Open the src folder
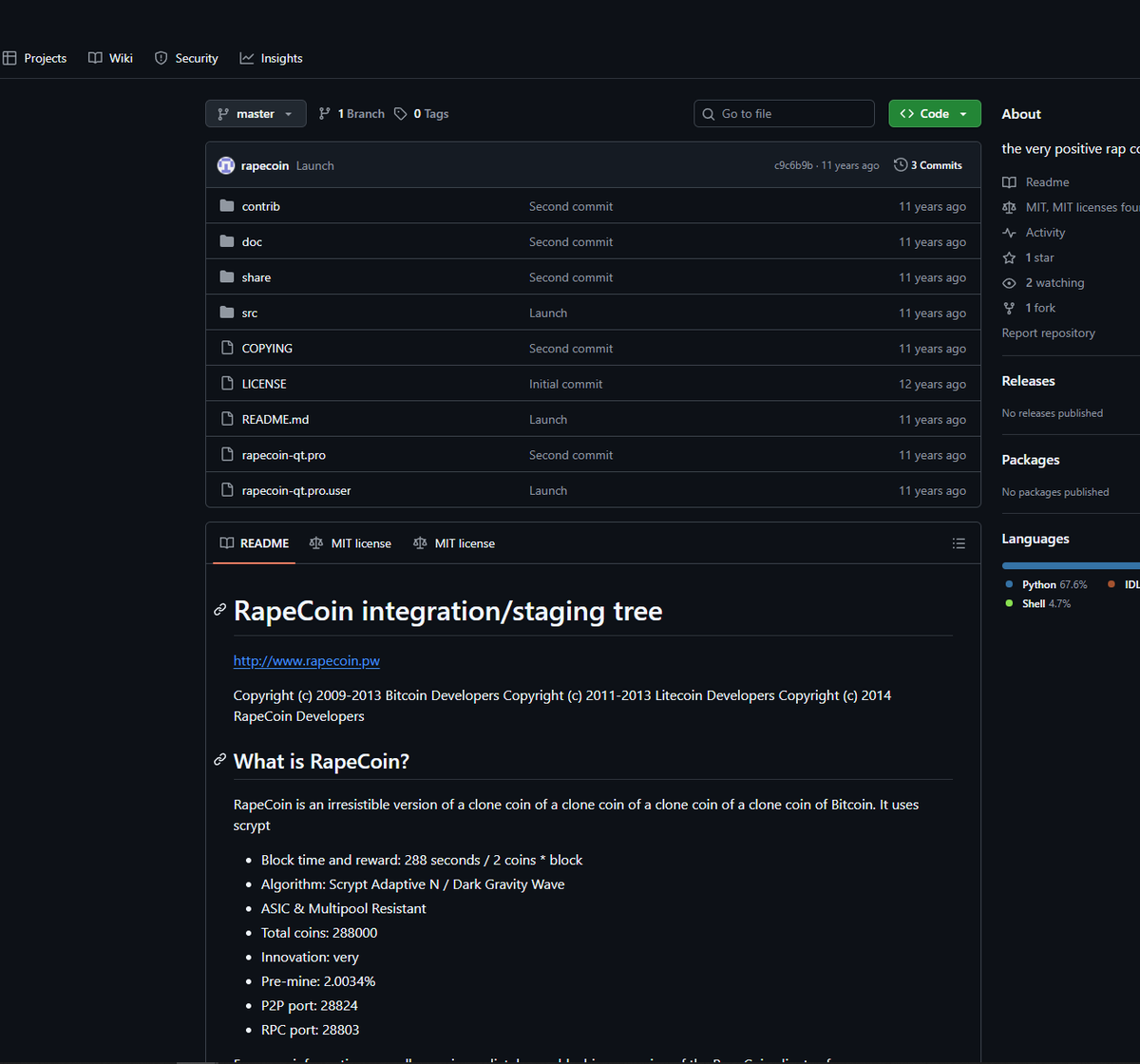 [250, 313]
